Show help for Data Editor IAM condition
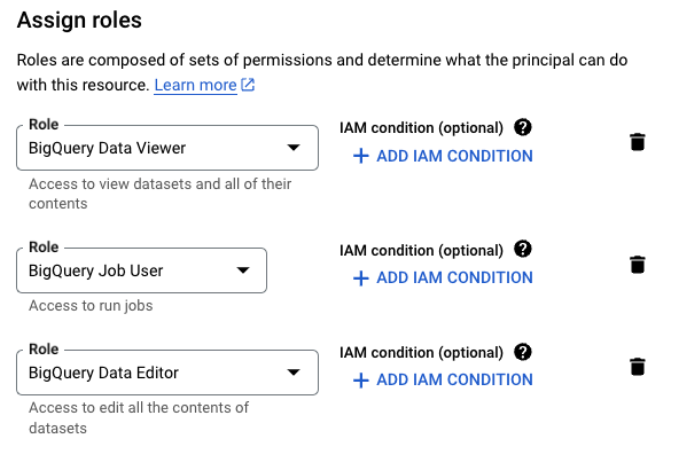 click(522, 352)
